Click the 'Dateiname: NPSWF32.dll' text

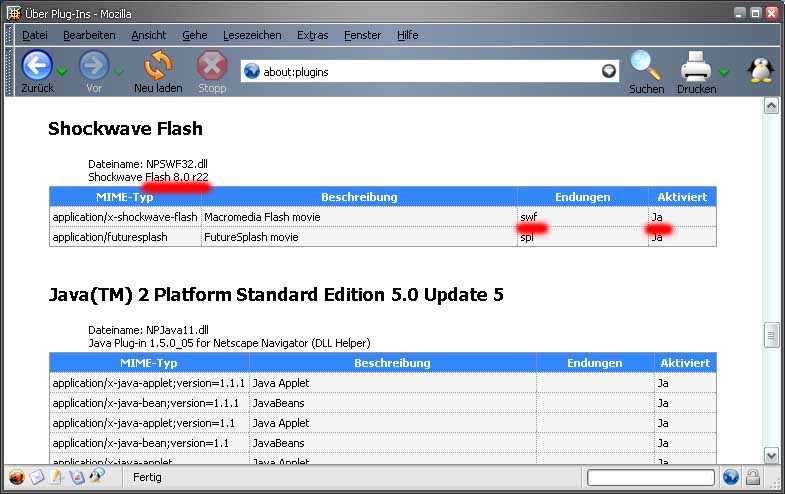[x=148, y=164]
